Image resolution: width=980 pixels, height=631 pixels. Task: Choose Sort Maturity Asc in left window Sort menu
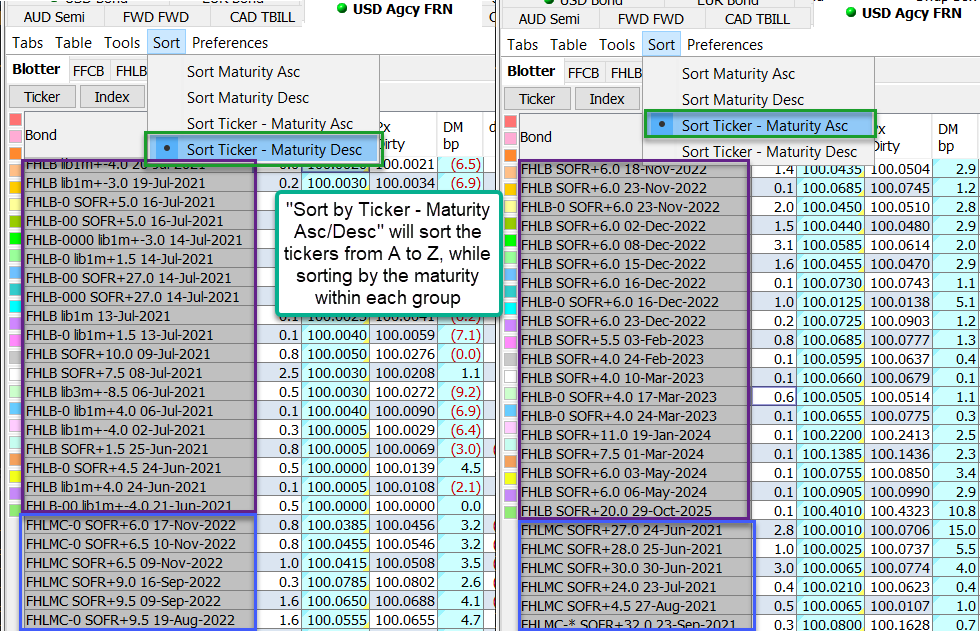point(243,72)
